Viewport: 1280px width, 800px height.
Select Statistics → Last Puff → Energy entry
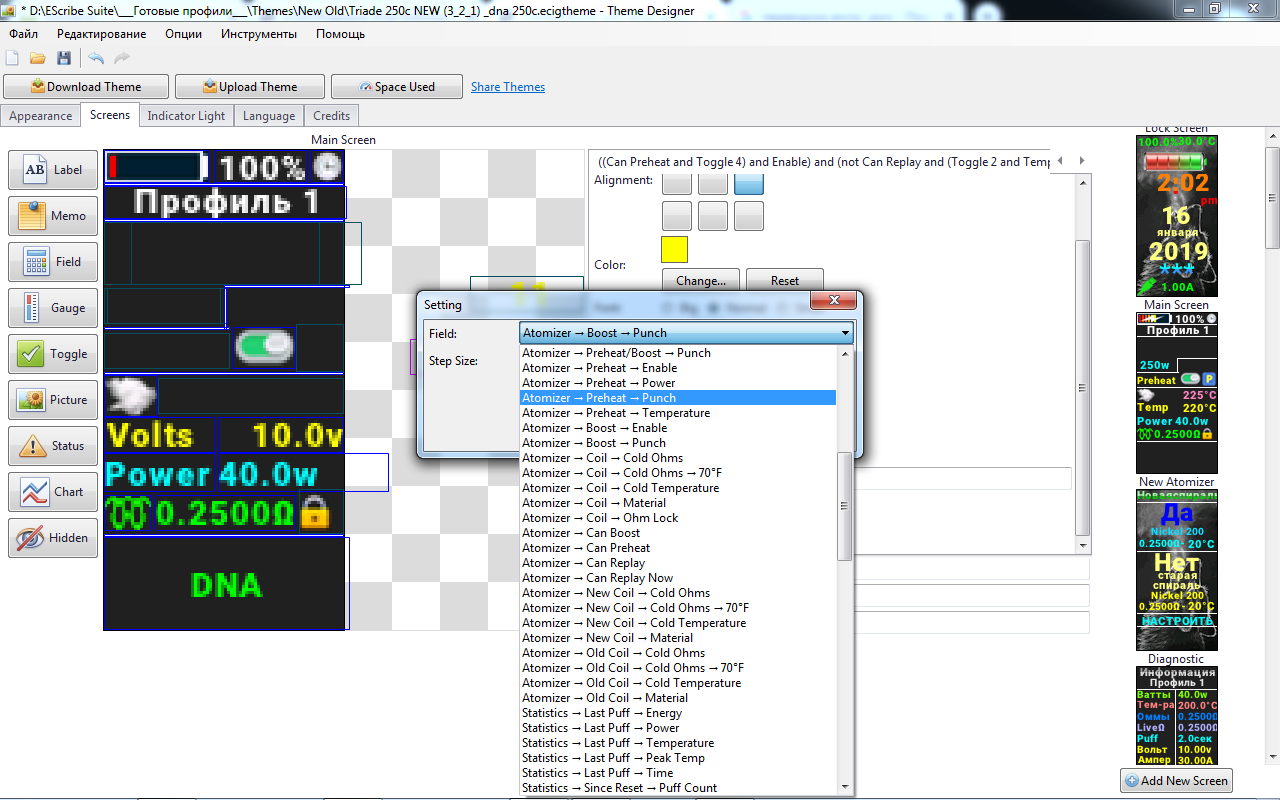[x=601, y=713]
